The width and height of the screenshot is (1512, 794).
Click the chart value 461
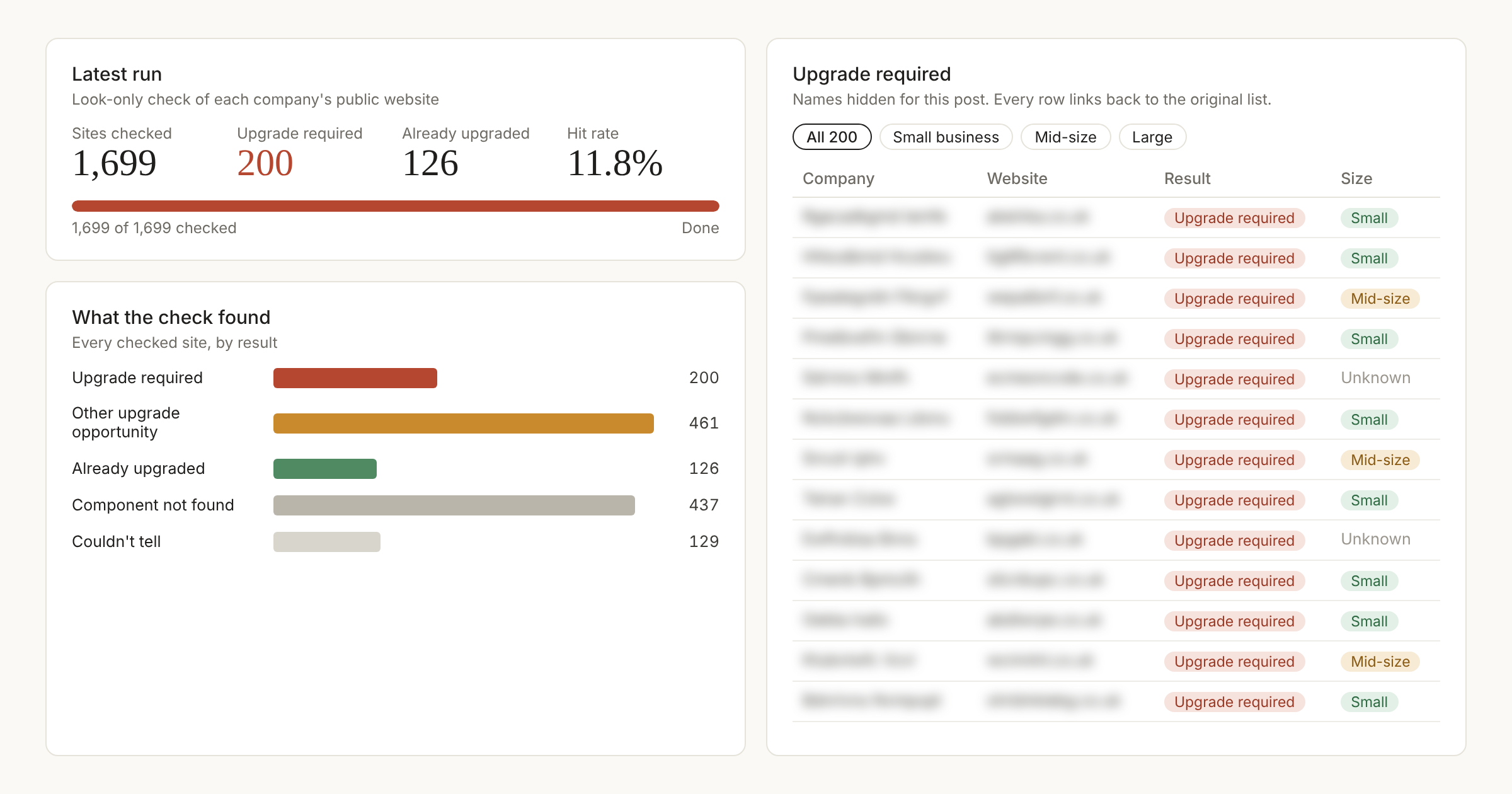[704, 423]
